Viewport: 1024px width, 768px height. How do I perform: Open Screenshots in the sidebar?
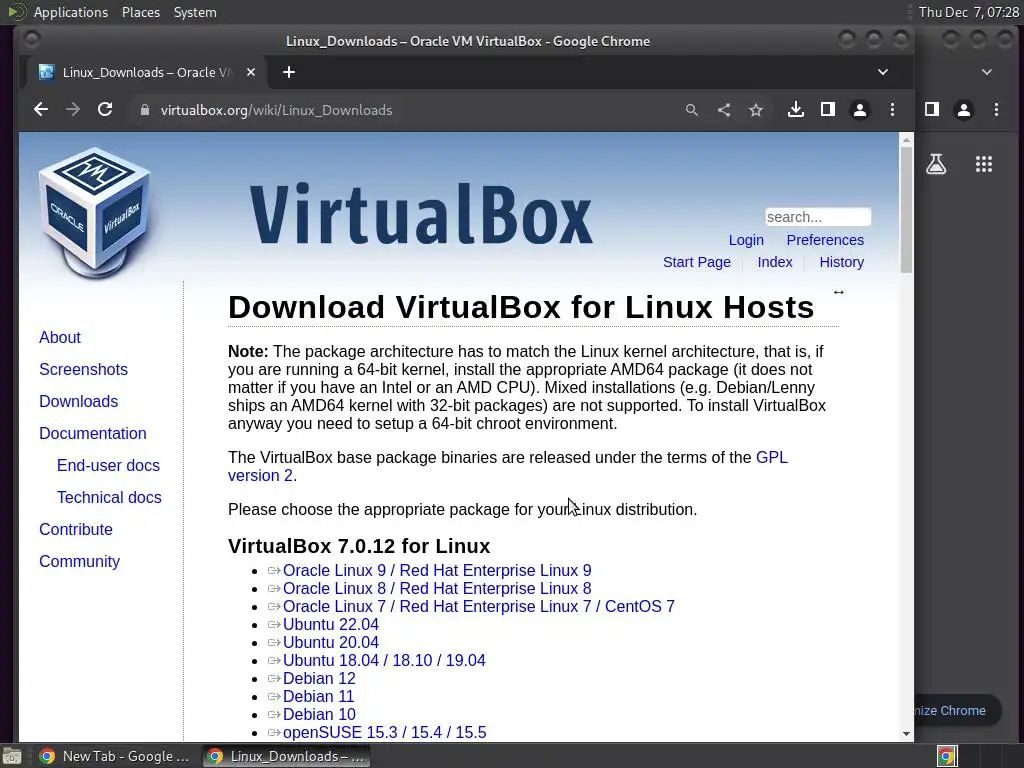tap(84, 370)
